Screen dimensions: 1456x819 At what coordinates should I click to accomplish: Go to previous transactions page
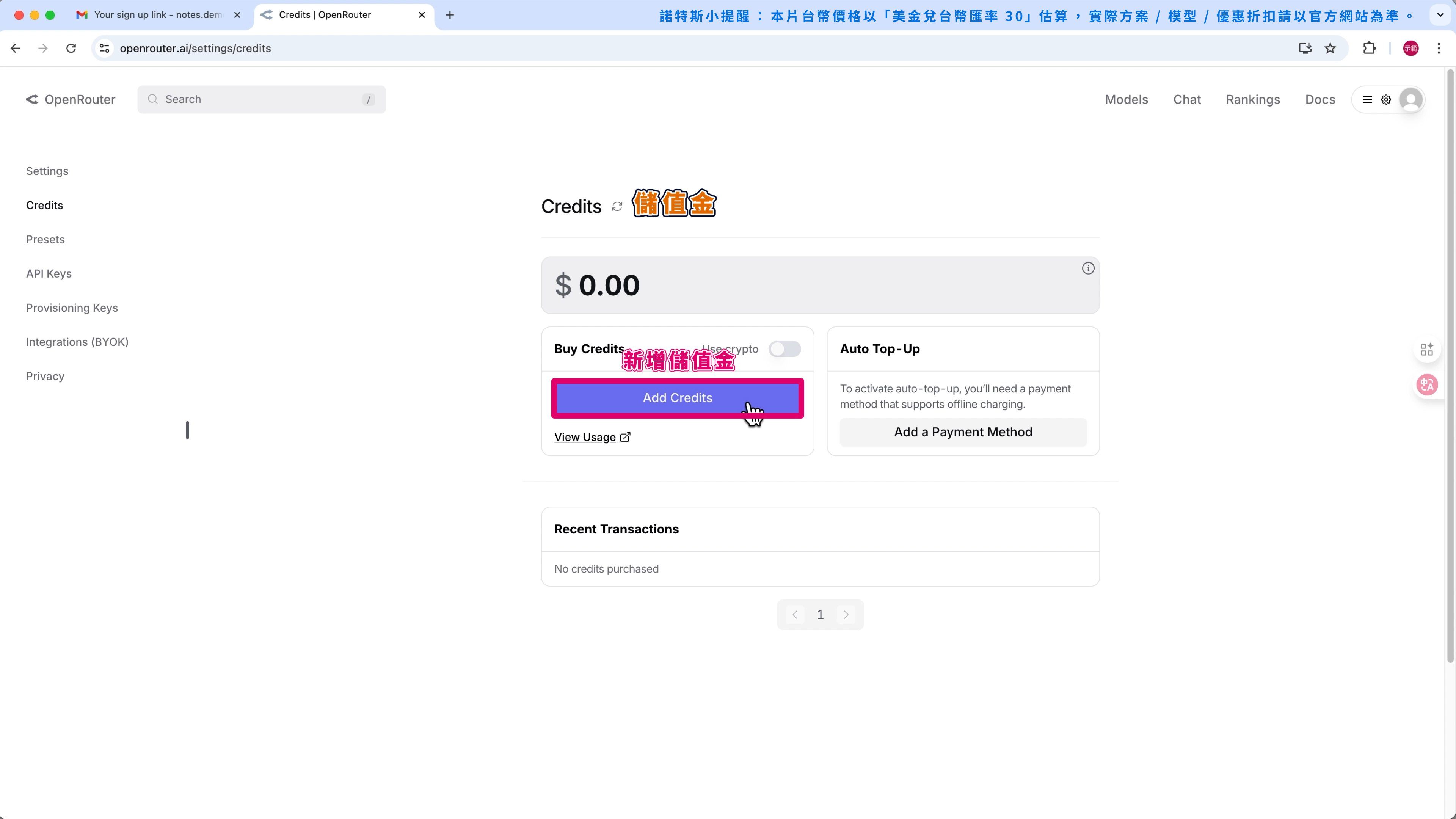click(x=795, y=615)
